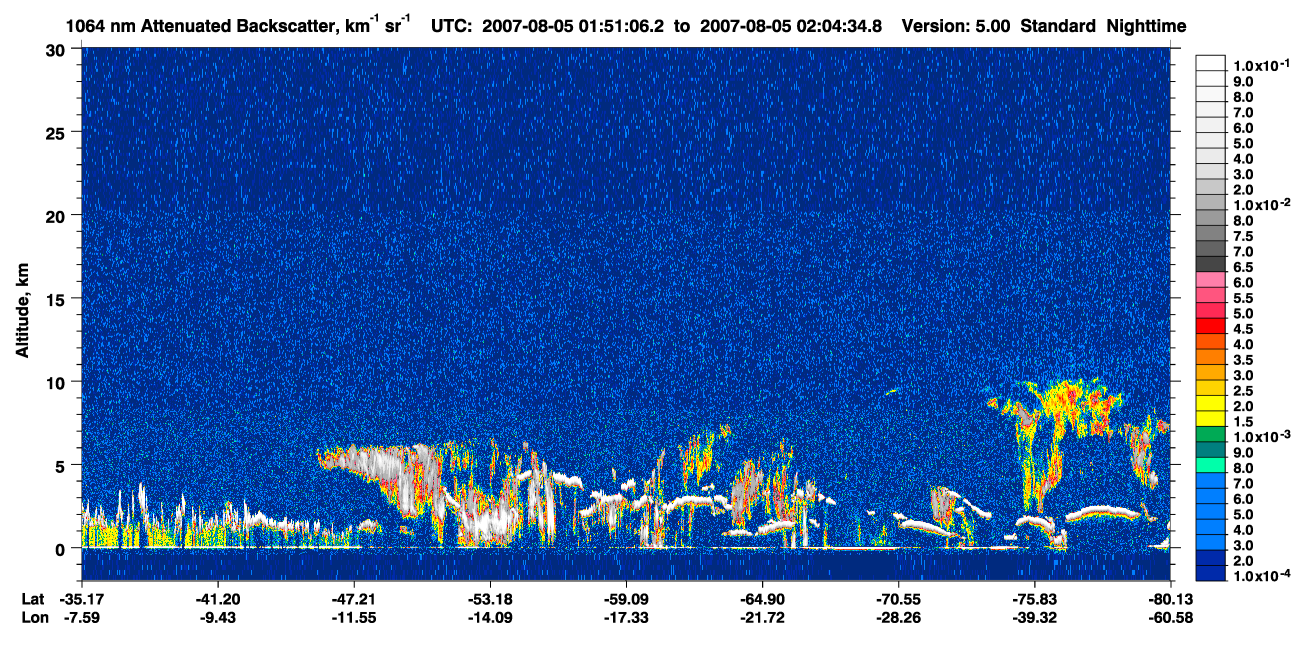Select the end time '2007-08-05 02:04:34.8'
Screen dimensions: 1300x667
[x=790, y=26]
